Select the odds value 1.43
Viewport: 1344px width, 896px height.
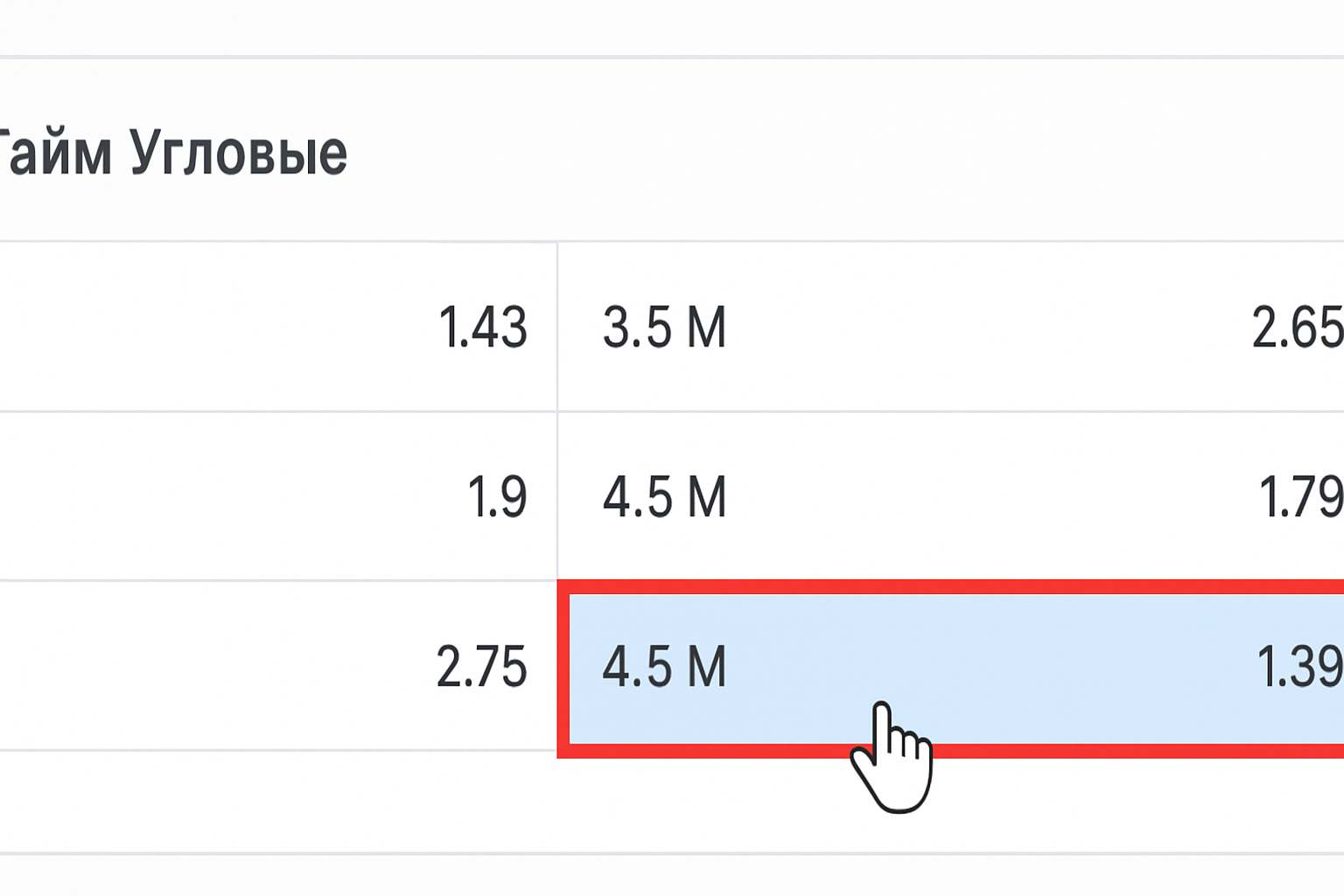coord(482,328)
